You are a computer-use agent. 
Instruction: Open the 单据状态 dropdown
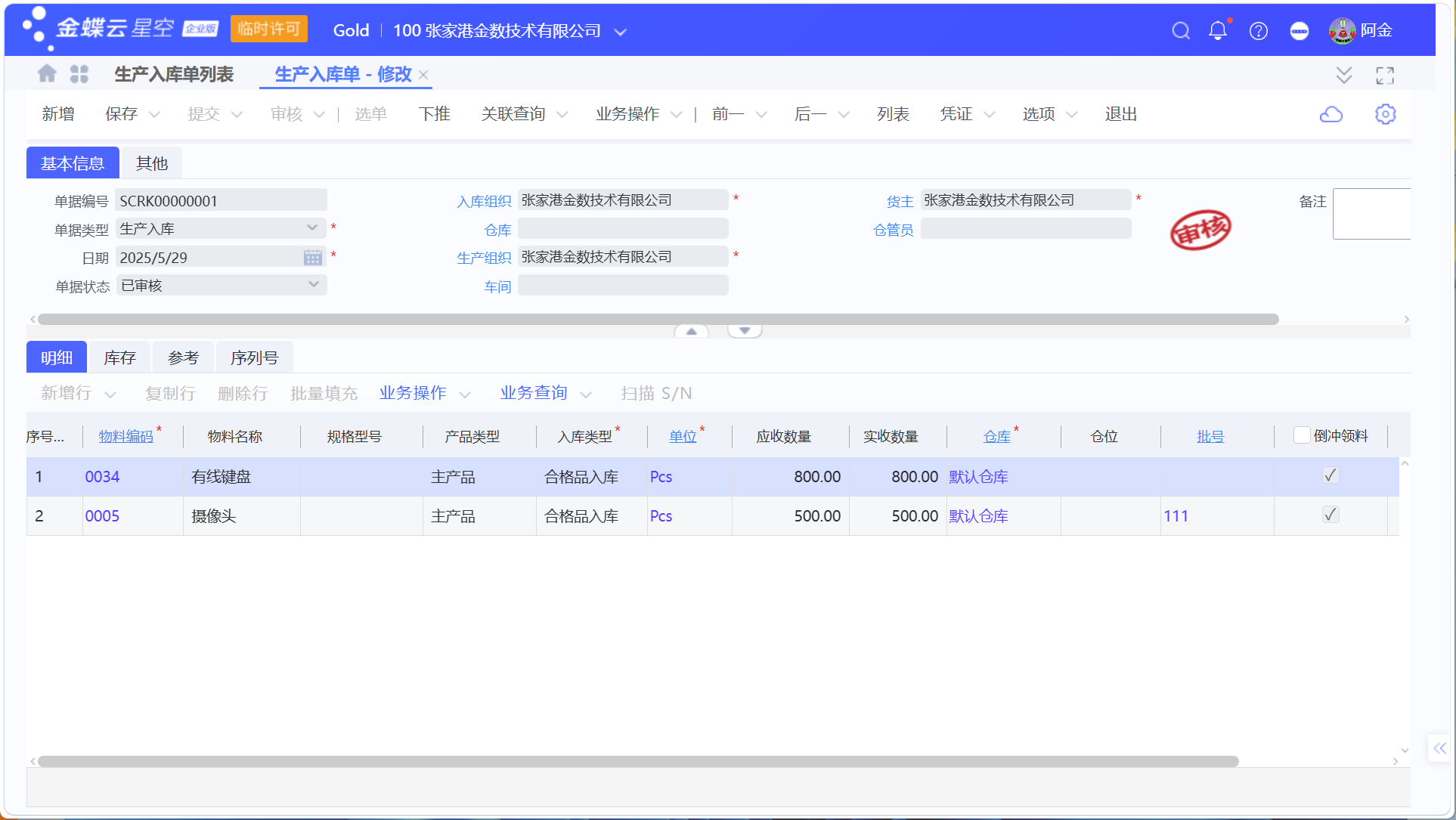[x=313, y=285]
